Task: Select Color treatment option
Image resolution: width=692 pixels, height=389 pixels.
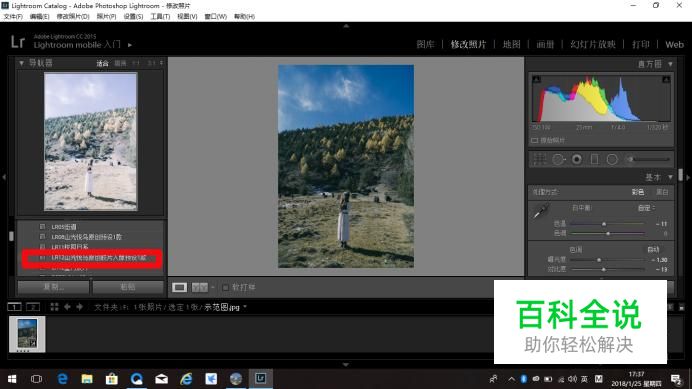Action: tap(638, 192)
